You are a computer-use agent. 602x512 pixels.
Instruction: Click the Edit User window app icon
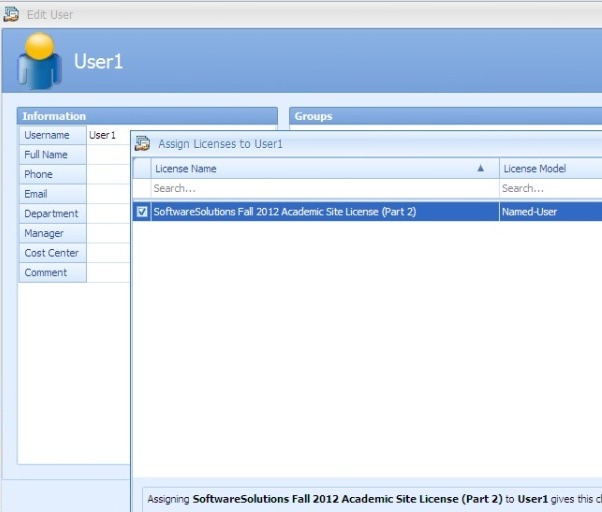(11, 14)
